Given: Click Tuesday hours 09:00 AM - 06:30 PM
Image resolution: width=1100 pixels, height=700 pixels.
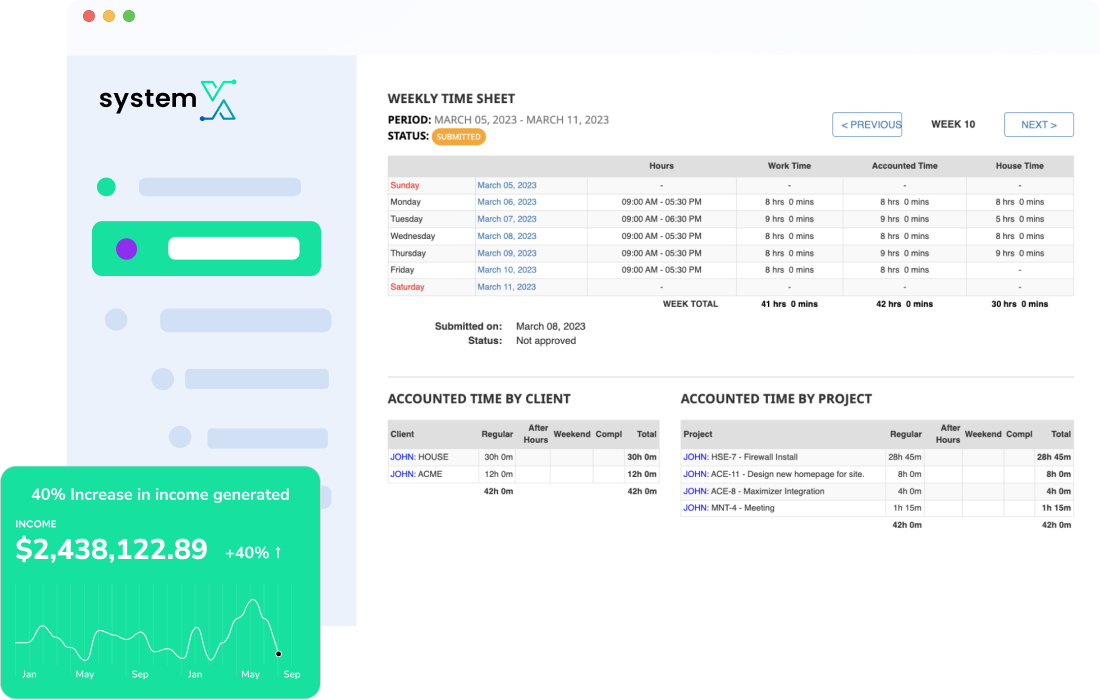Looking at the screenshot, I should (662, 219).
